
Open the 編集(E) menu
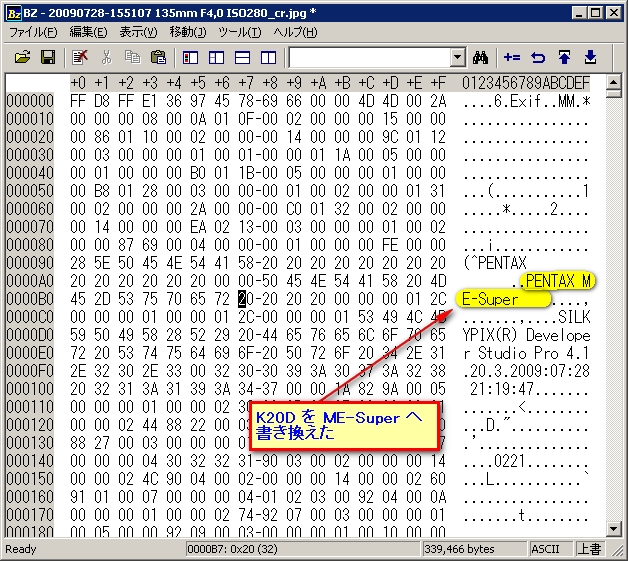click(88, 32)
